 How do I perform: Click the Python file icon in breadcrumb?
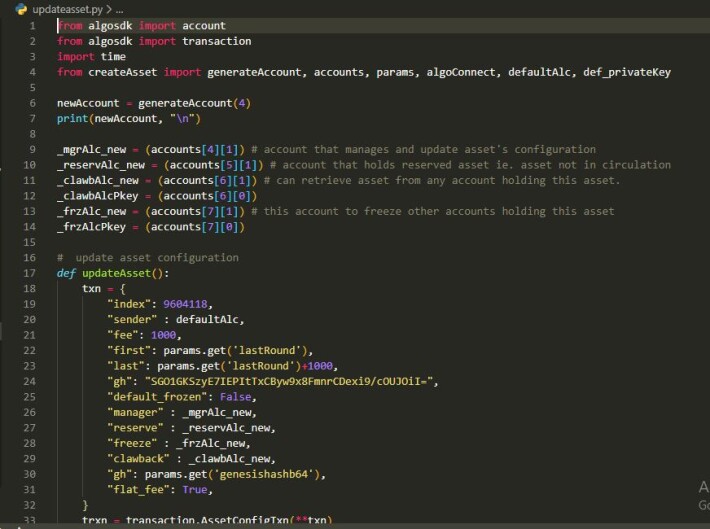(21, 9)
